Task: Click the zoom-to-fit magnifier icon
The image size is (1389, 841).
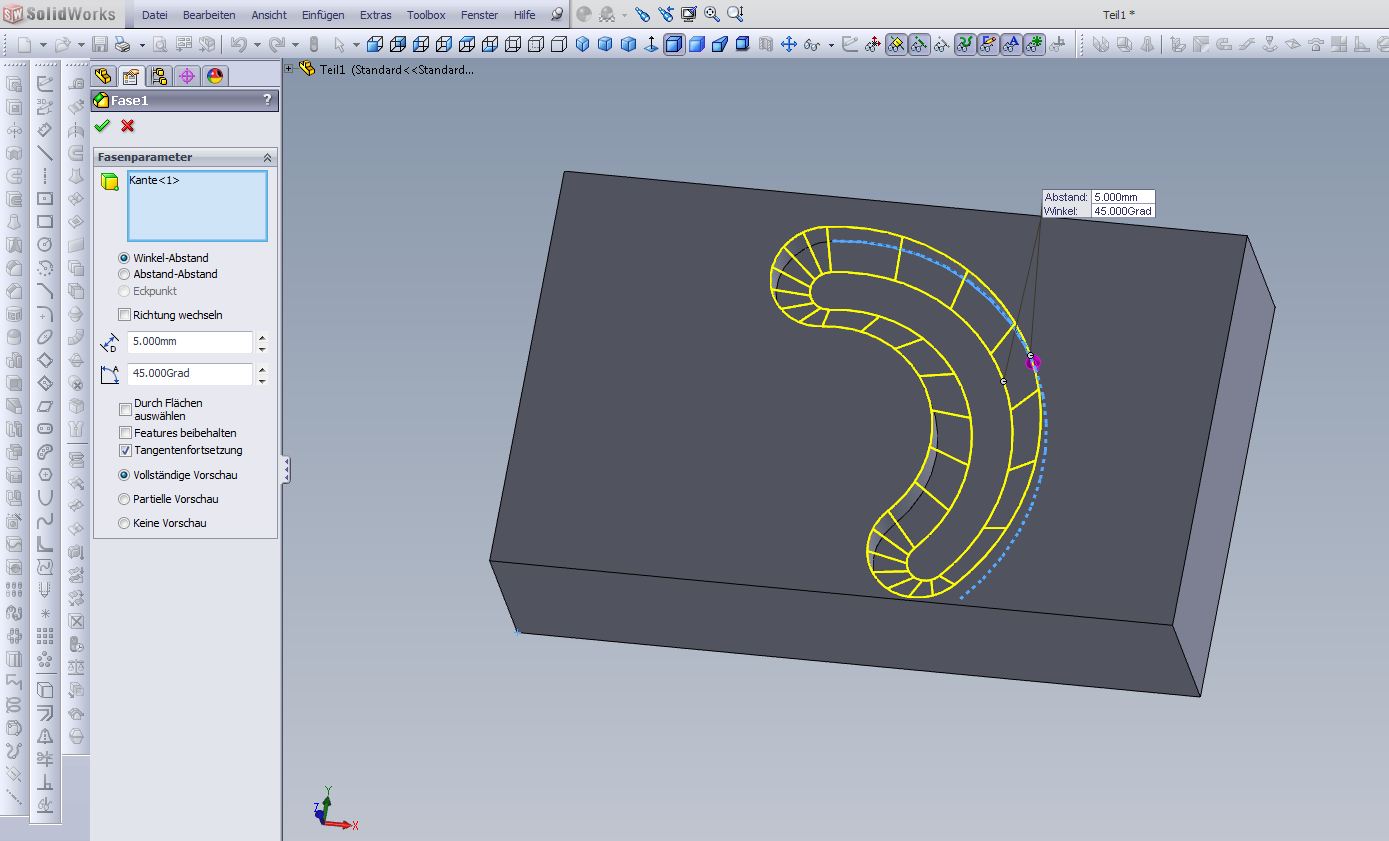Action: tap(711, 15)
